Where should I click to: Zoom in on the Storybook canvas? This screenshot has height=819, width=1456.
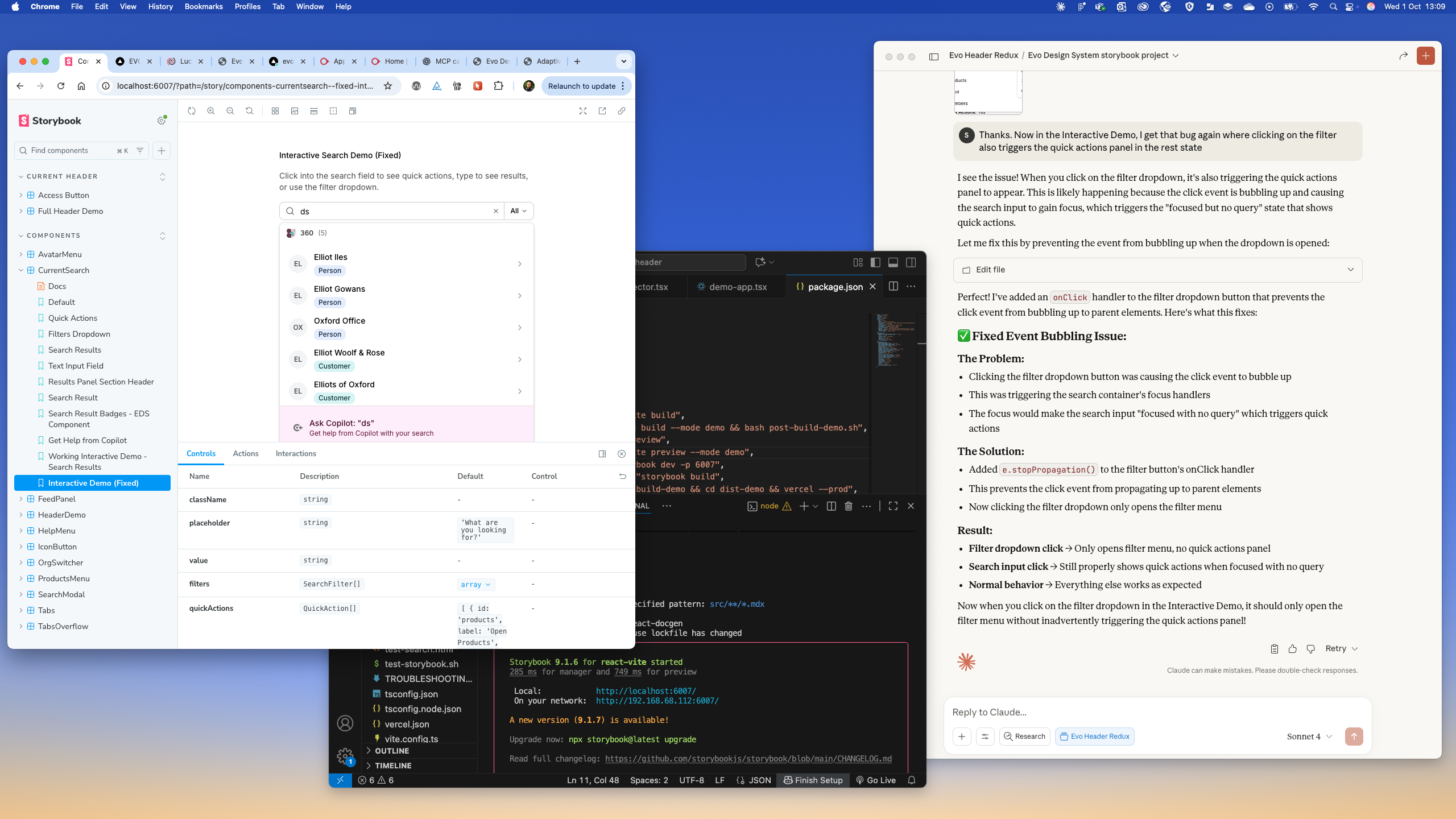[x=211, y=111]
